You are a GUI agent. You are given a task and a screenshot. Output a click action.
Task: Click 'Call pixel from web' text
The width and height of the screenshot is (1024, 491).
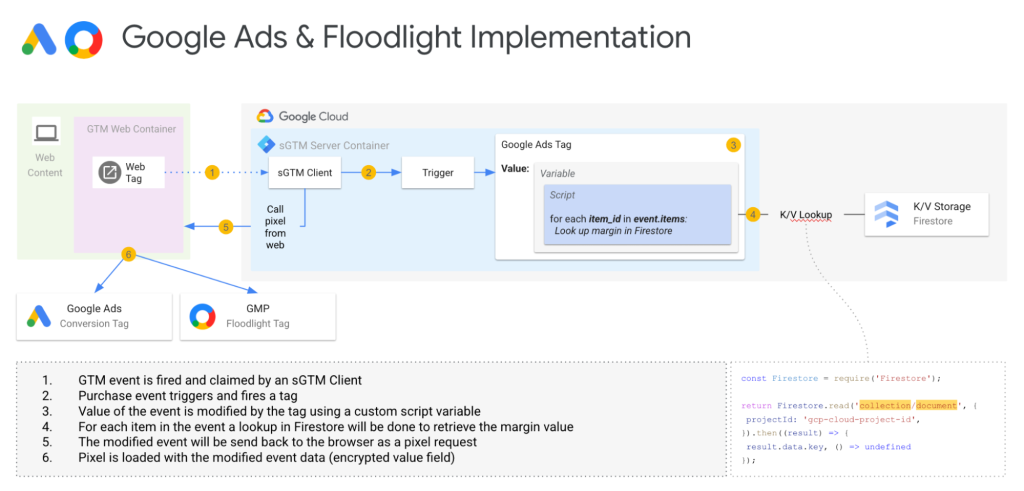coord(275,227)
